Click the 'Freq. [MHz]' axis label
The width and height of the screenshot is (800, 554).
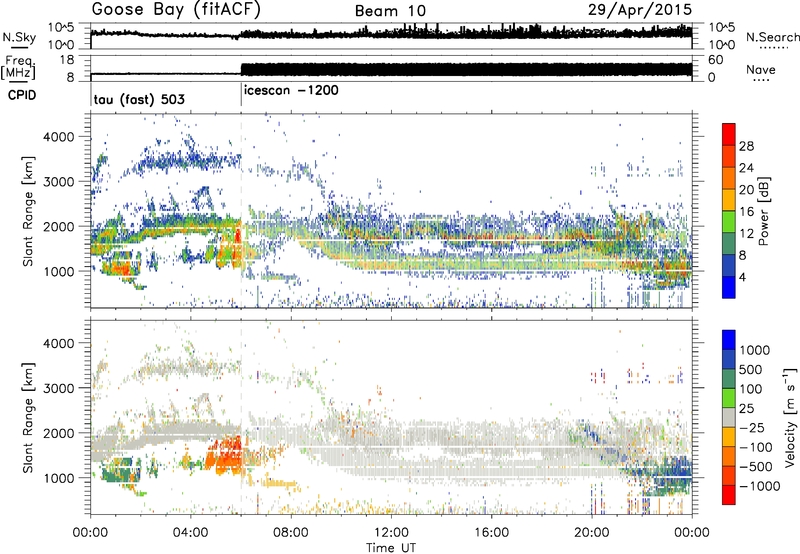[18, 68]
